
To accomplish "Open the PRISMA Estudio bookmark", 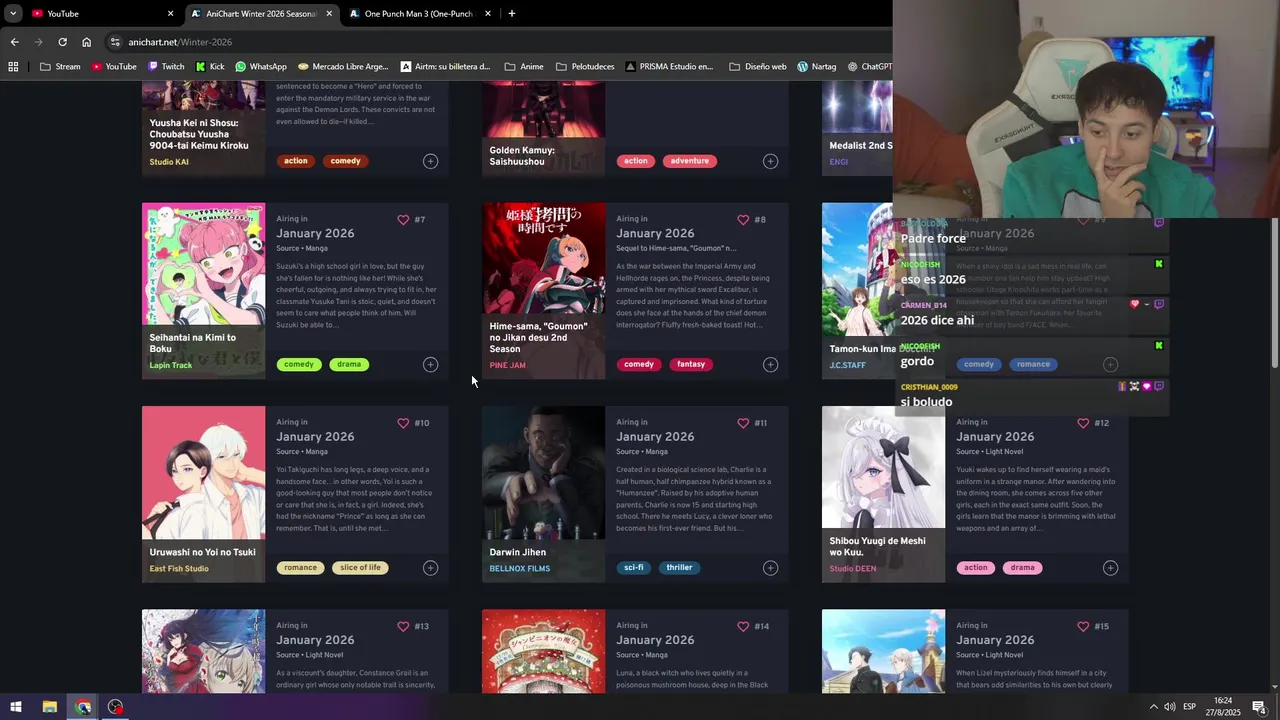I will tap(669, 67).
